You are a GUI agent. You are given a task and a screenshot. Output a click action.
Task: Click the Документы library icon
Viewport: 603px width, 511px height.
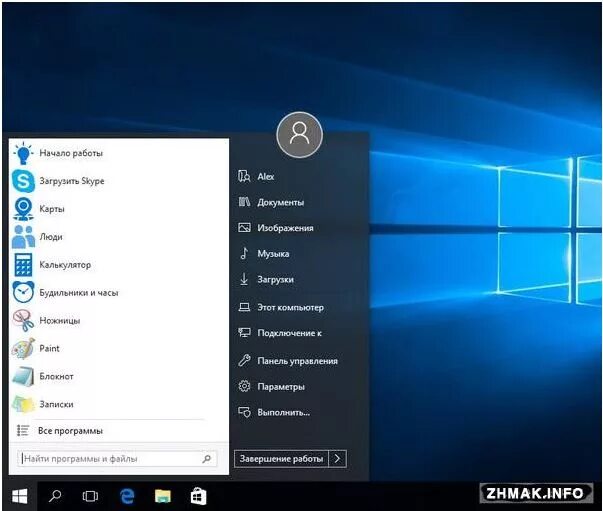tap(244, 202)
